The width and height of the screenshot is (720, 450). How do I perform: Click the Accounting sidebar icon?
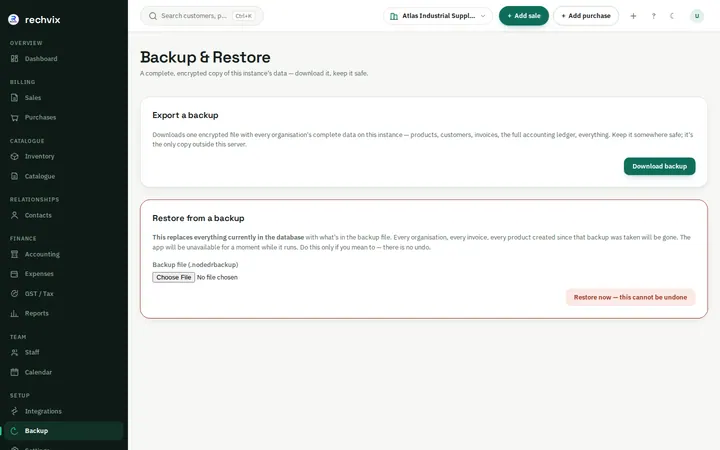click(x=15, y=254)
